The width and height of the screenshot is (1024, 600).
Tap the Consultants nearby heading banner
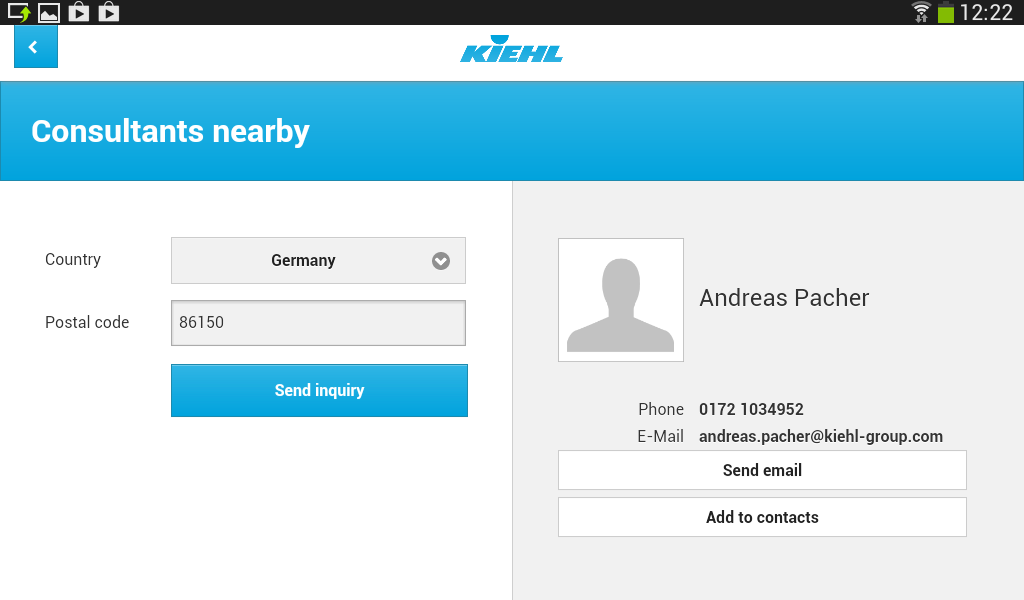click(x=512, y=131)
